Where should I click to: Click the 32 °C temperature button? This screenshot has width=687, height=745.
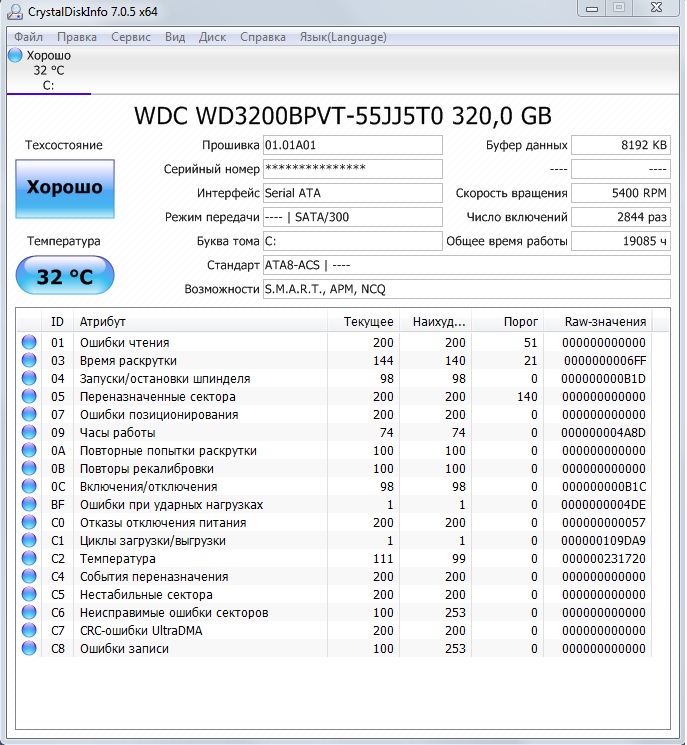point(64,277)
